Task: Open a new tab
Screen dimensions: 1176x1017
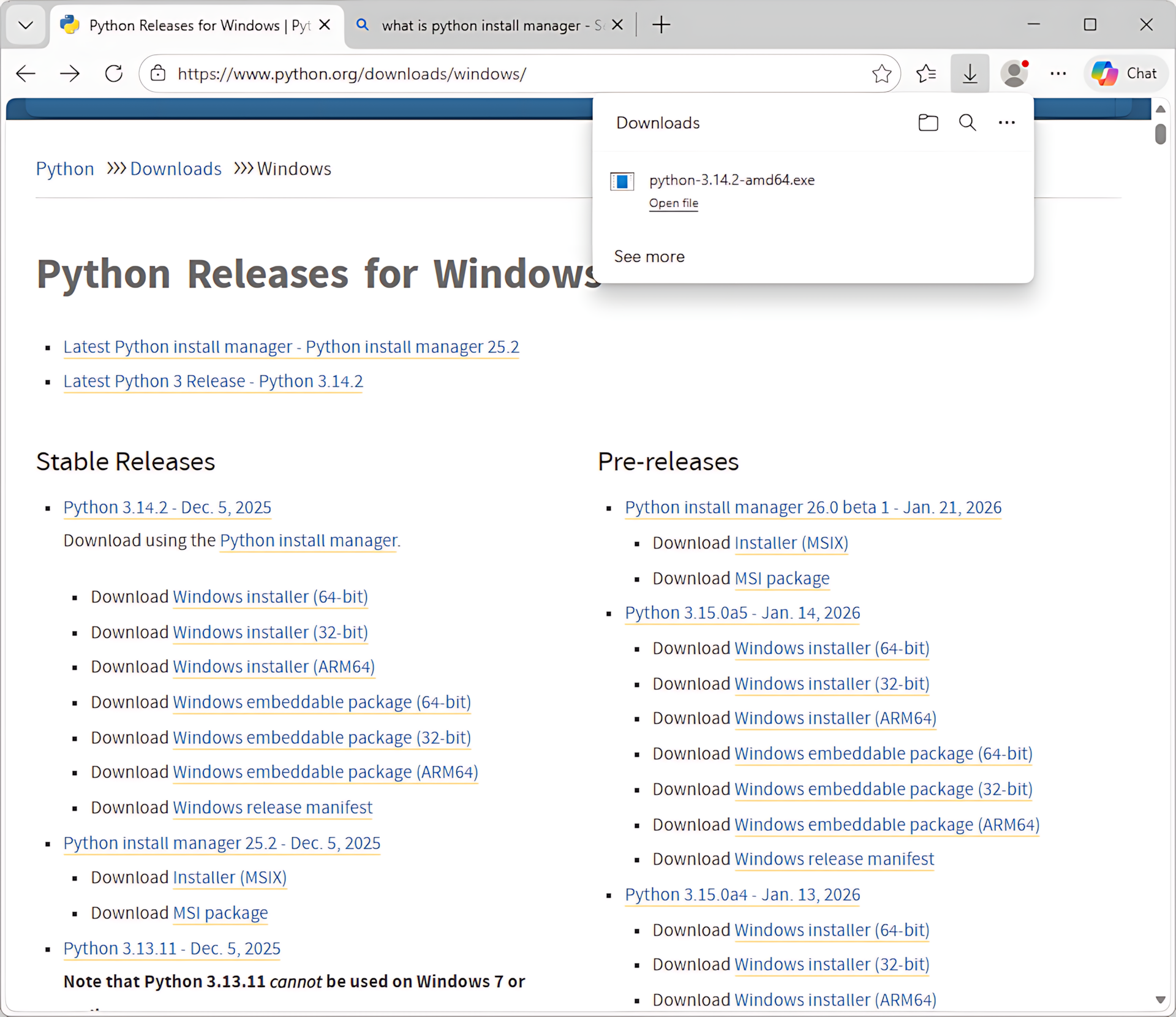Action: [x=661, y=25]
